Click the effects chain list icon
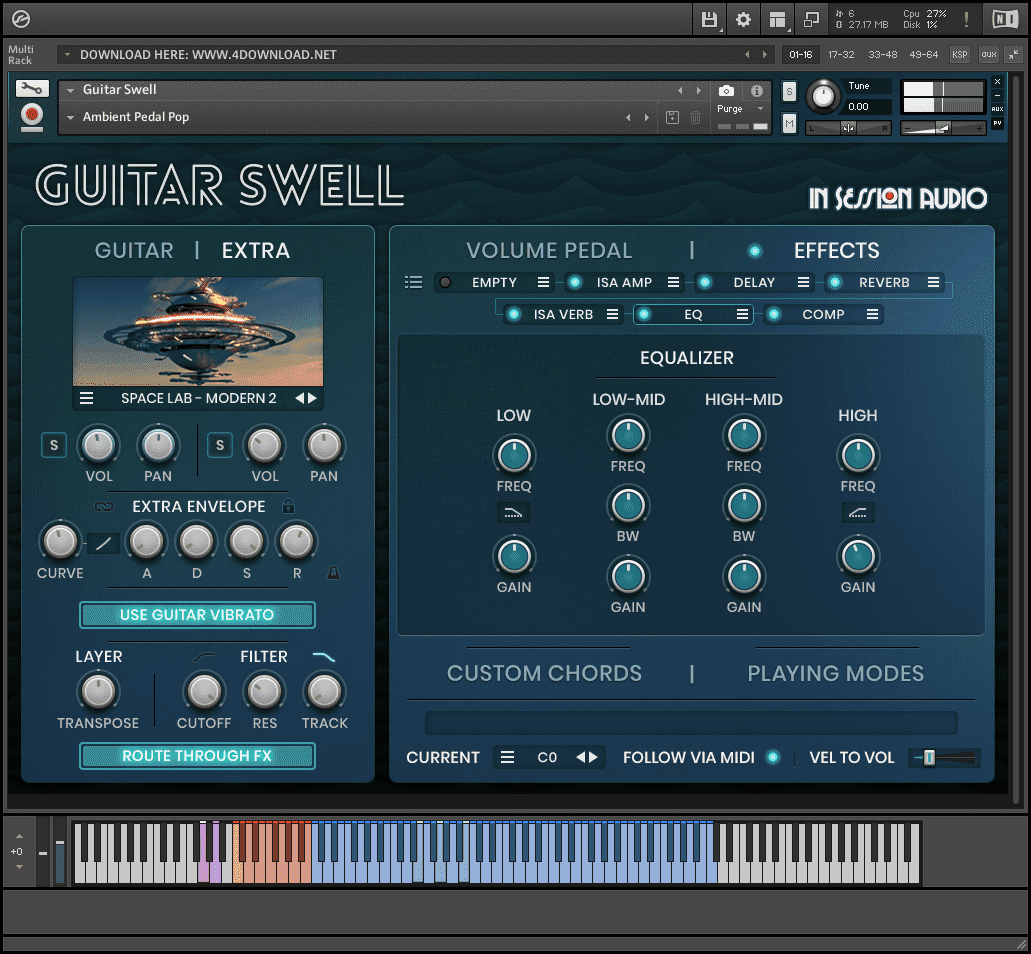The height and width of the screenshot is (954, 1031). pyautogui.click(x=414, y=283)
